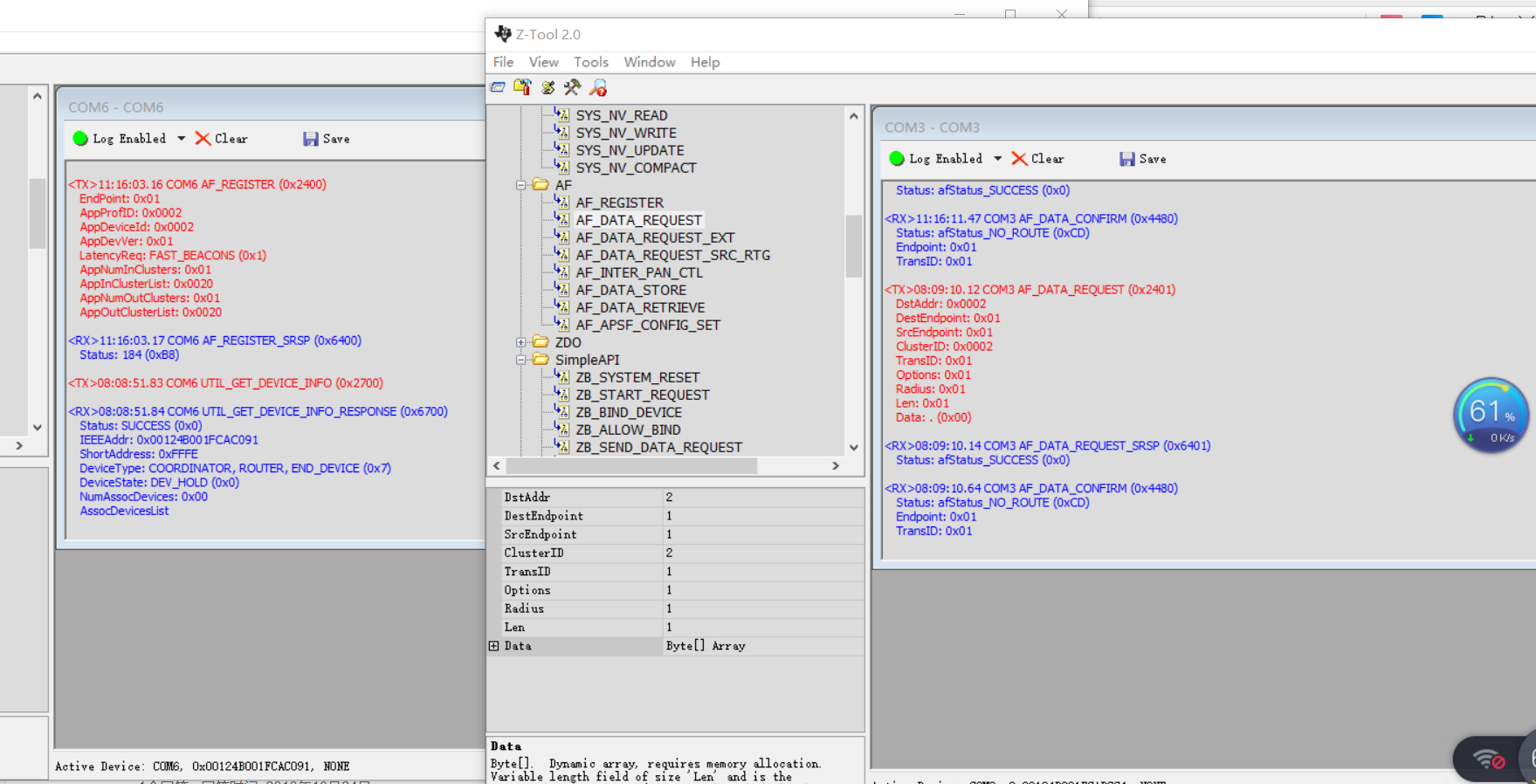Click the first toolbar icon with blue window

pyautogui.click(x=498, y=87)
